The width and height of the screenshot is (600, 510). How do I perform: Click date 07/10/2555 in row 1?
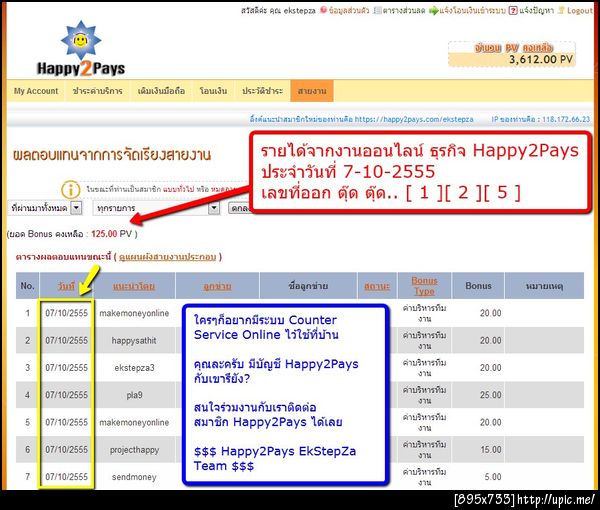coord(67,313)
